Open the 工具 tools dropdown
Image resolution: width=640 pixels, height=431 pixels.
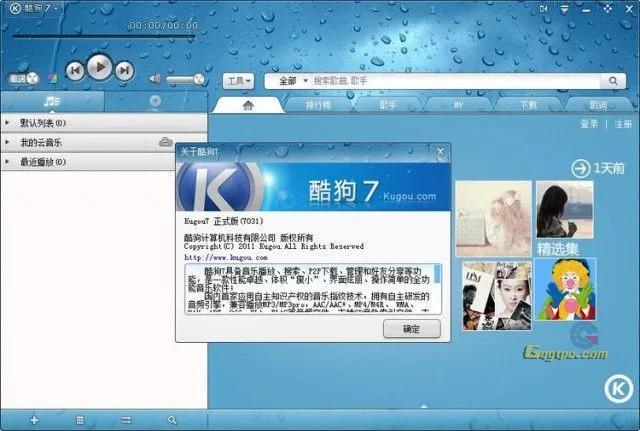239,81
